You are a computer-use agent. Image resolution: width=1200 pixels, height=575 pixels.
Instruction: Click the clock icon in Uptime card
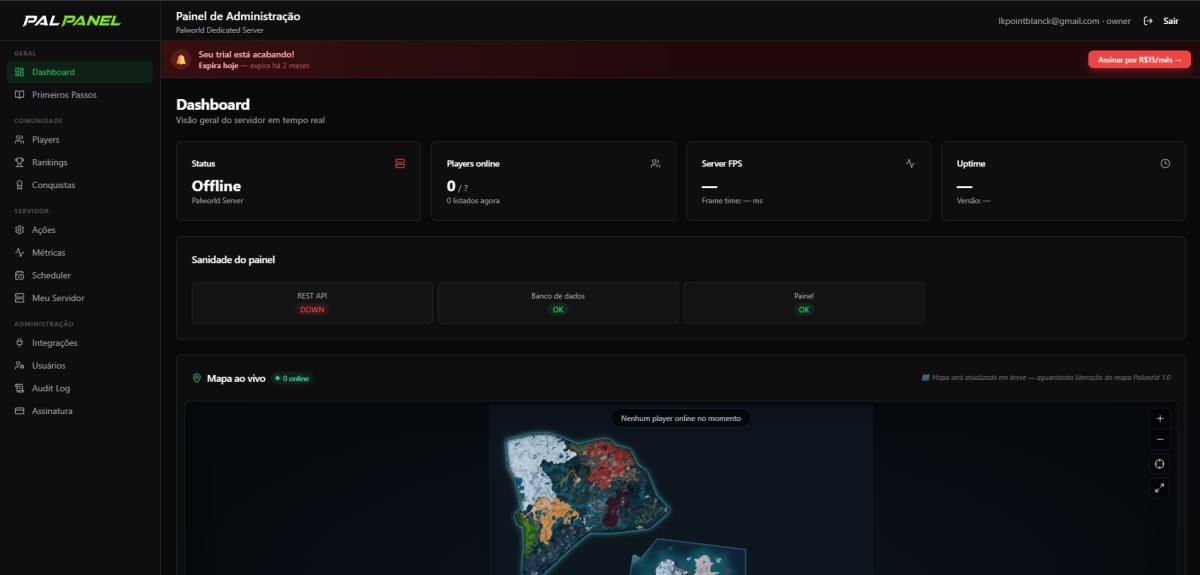[1165, 163]
